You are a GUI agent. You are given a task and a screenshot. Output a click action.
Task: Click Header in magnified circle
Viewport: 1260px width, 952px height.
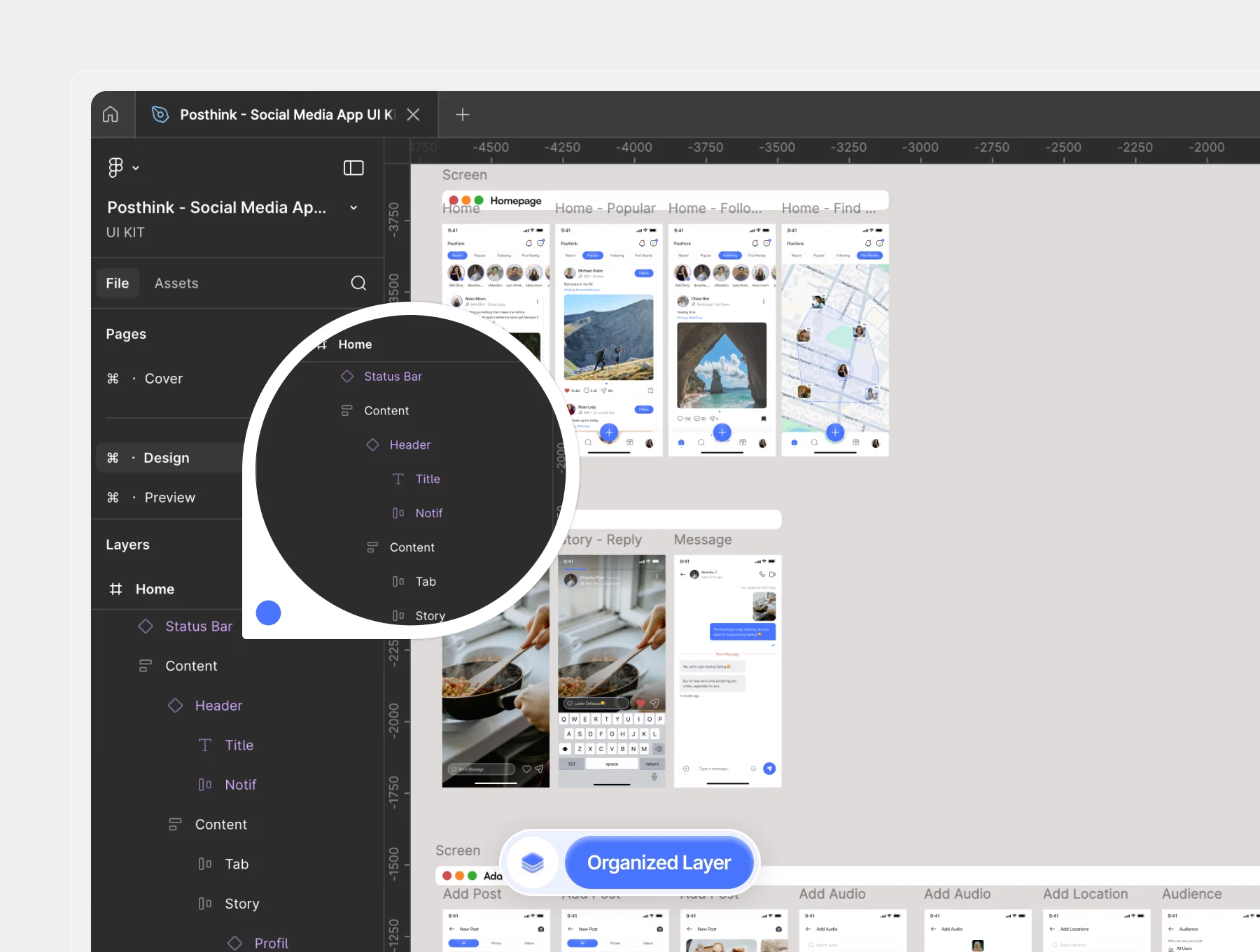(409, 445)
